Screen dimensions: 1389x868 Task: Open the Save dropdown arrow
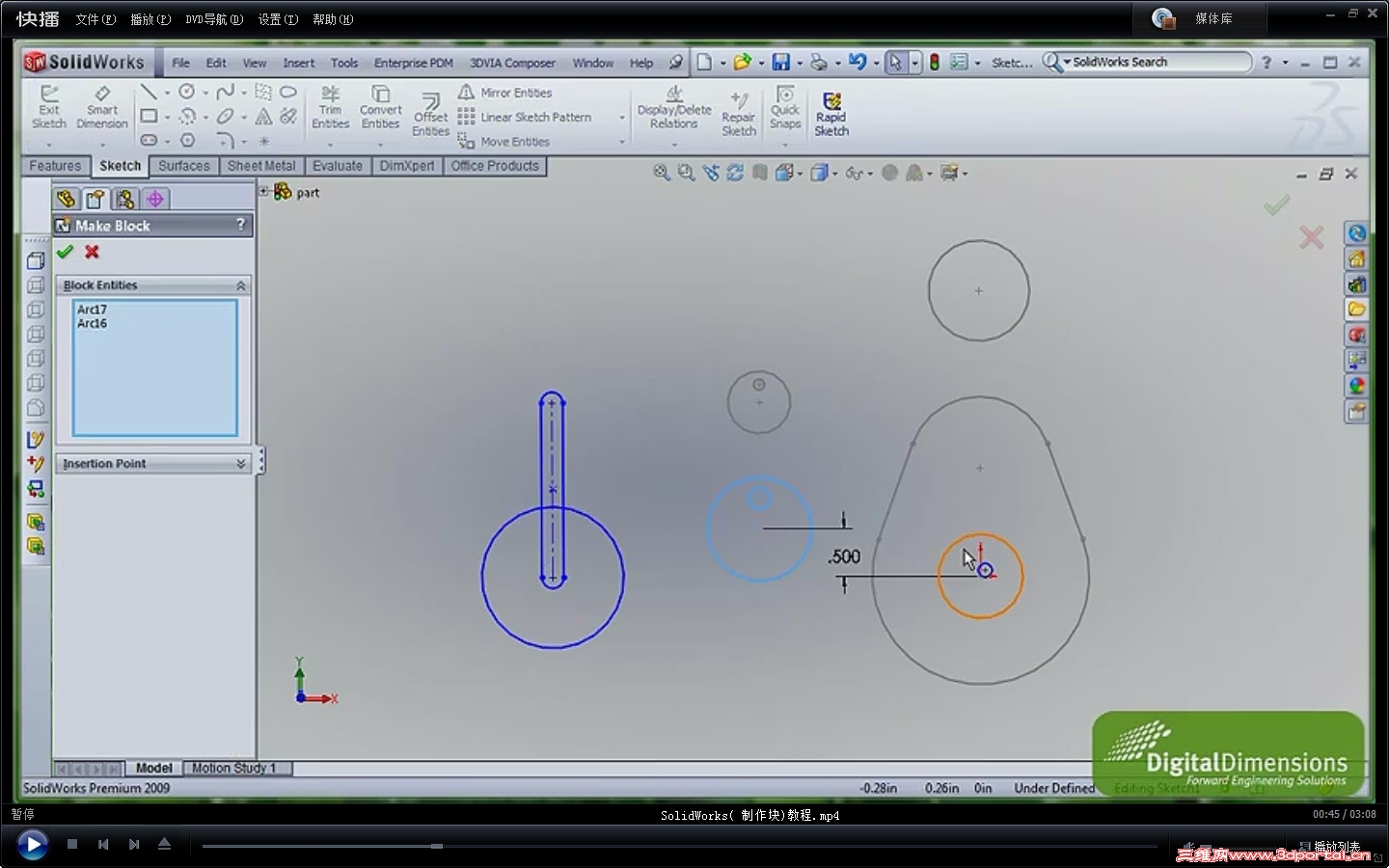pos(800,64)
